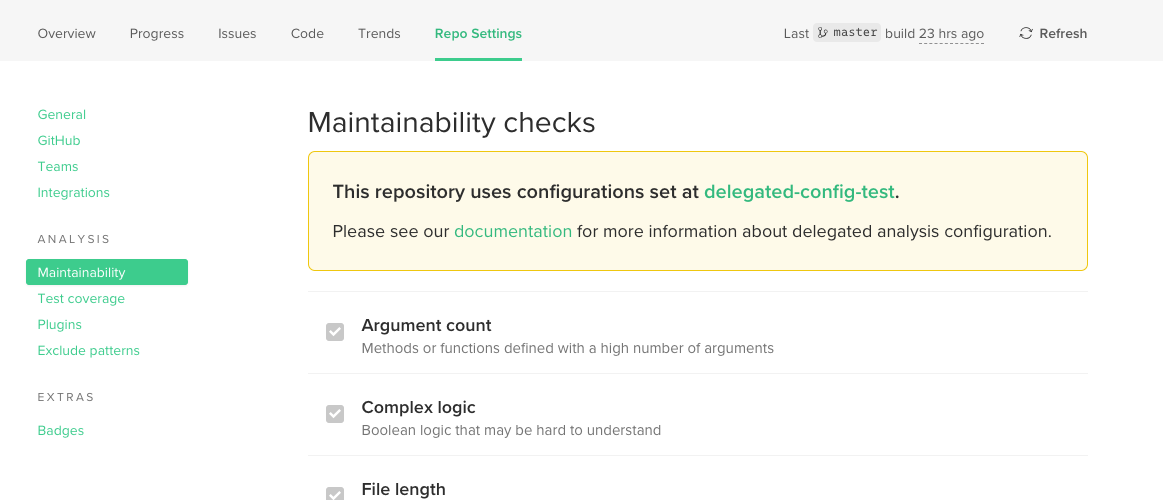Click the Refresh circular arrows icon
Viewport: 1163px width, 500px height.
click(x=1026, y=33)
